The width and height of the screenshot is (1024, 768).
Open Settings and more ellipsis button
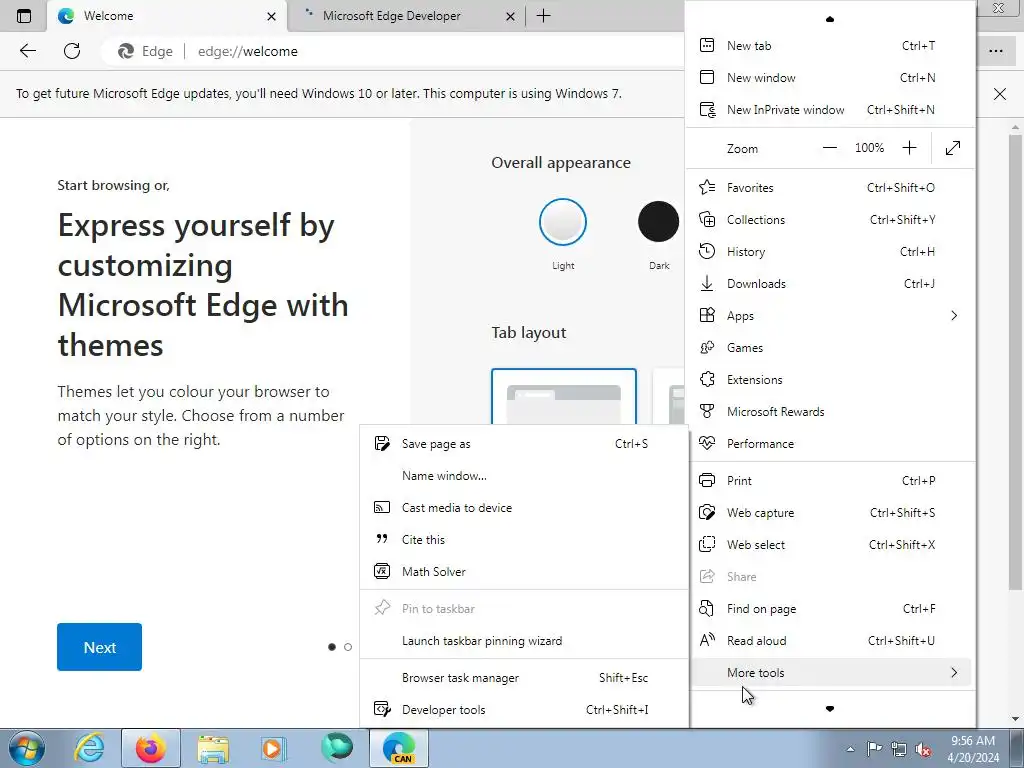pyautogui.click(x=995, y=51)
